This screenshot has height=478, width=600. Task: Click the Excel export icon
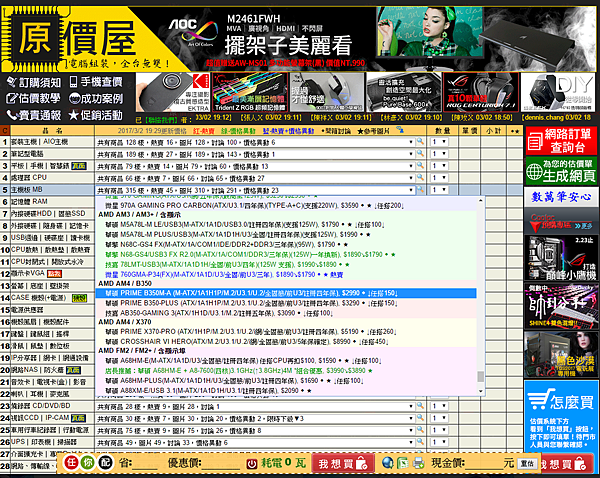pyautogui.click(x=403, y=463)
